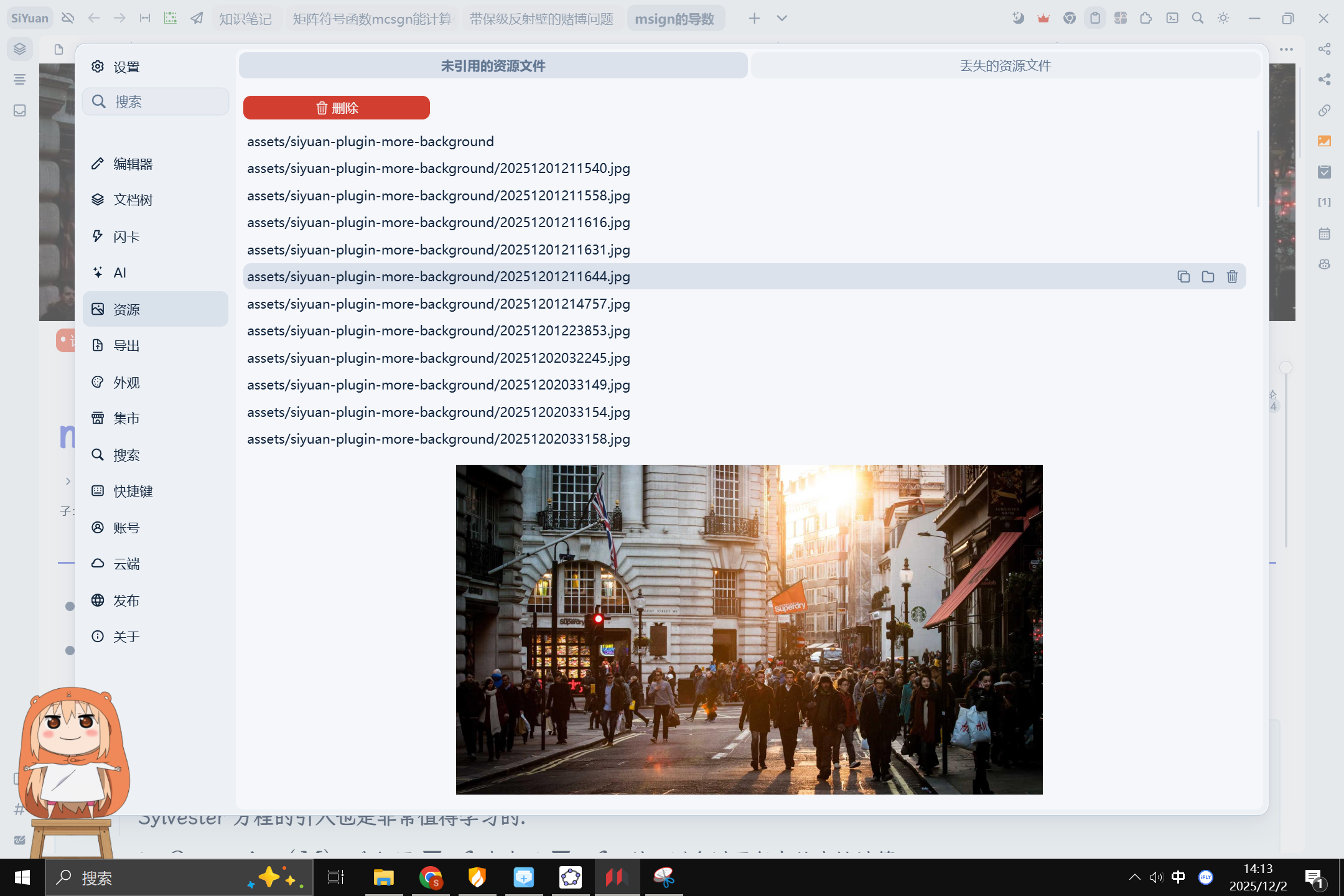Image resolution: width=1344 pixels, height=896 pixels.
Task: Select asset 20251201214757.jpg in the list
Action: coord(439,304)
